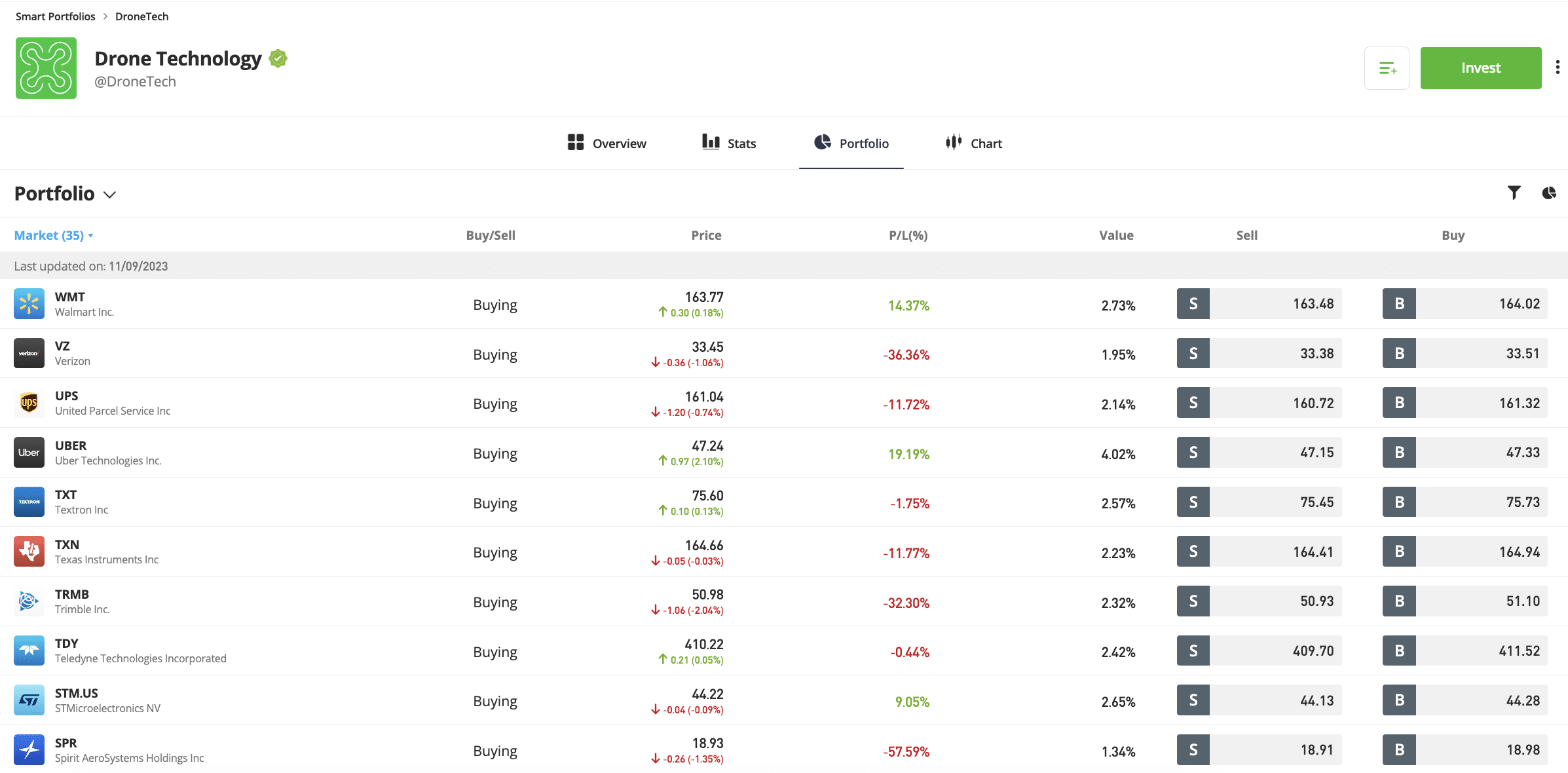Click the B icon in UBER row
The height and width of the screenshot is (773, 1568).
pyautogui.click(x=1399, y=453)
